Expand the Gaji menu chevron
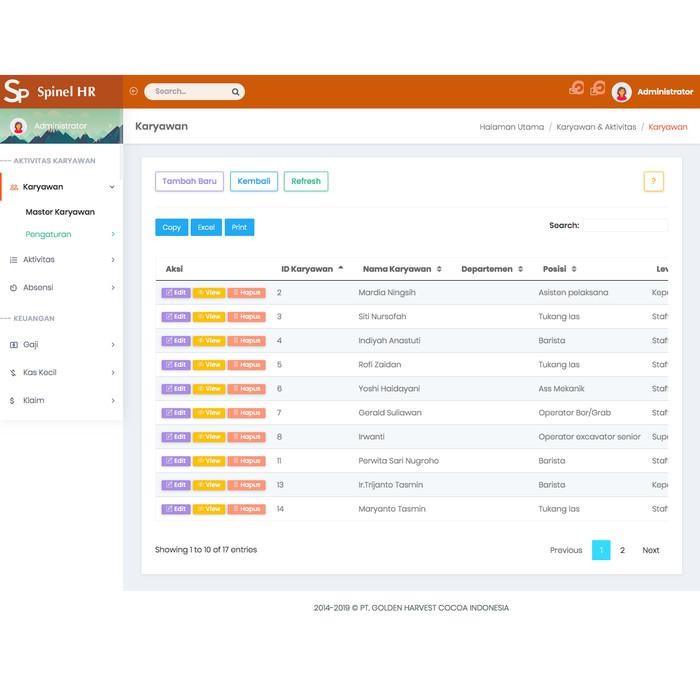Viewport: 700px width, 700px height. [113, 345]
